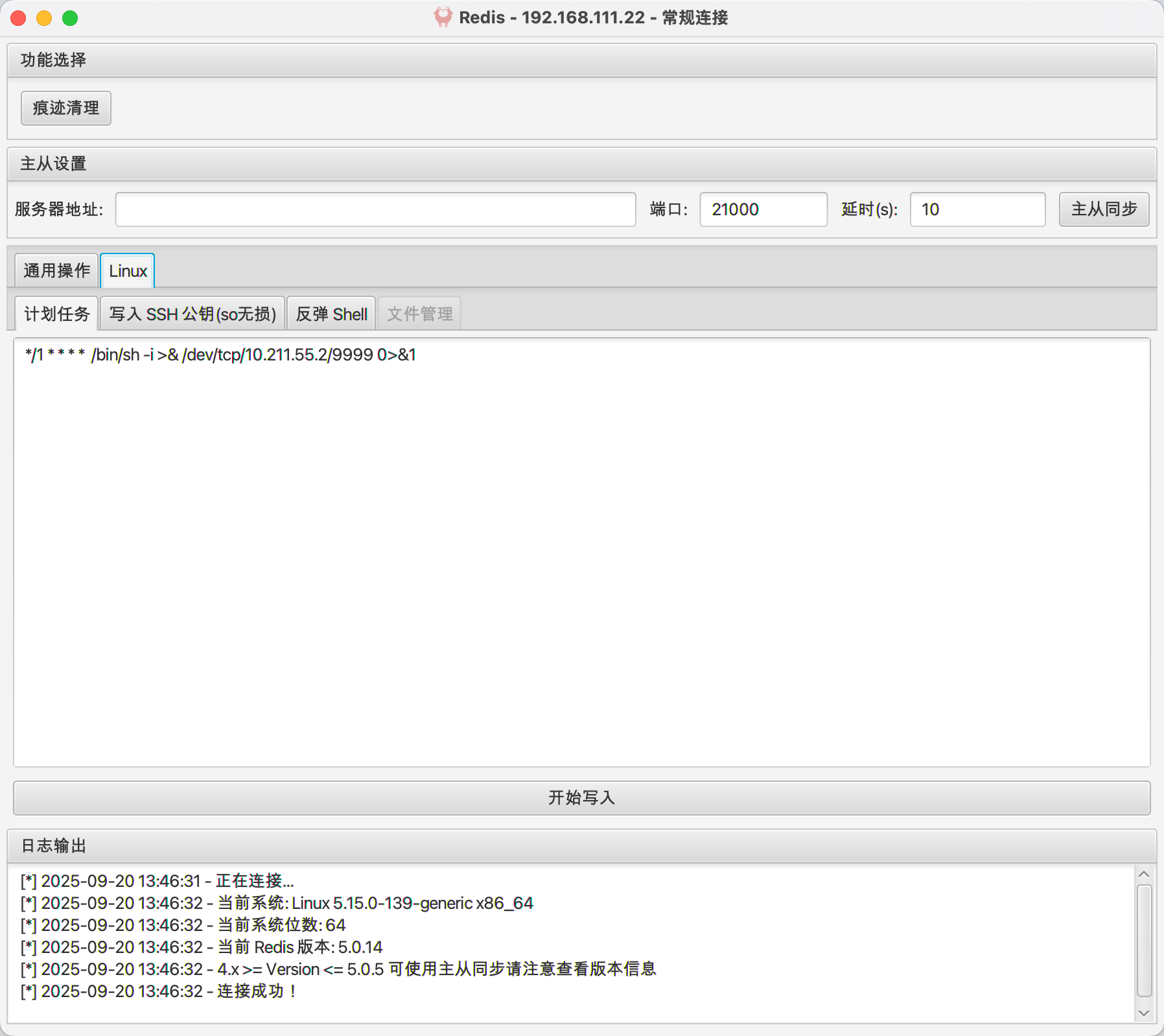The width and height of the screenshot is (1164, 1036).
Task: Switch to the 反弹 Shell tab
Action: [x=331, y=314]
